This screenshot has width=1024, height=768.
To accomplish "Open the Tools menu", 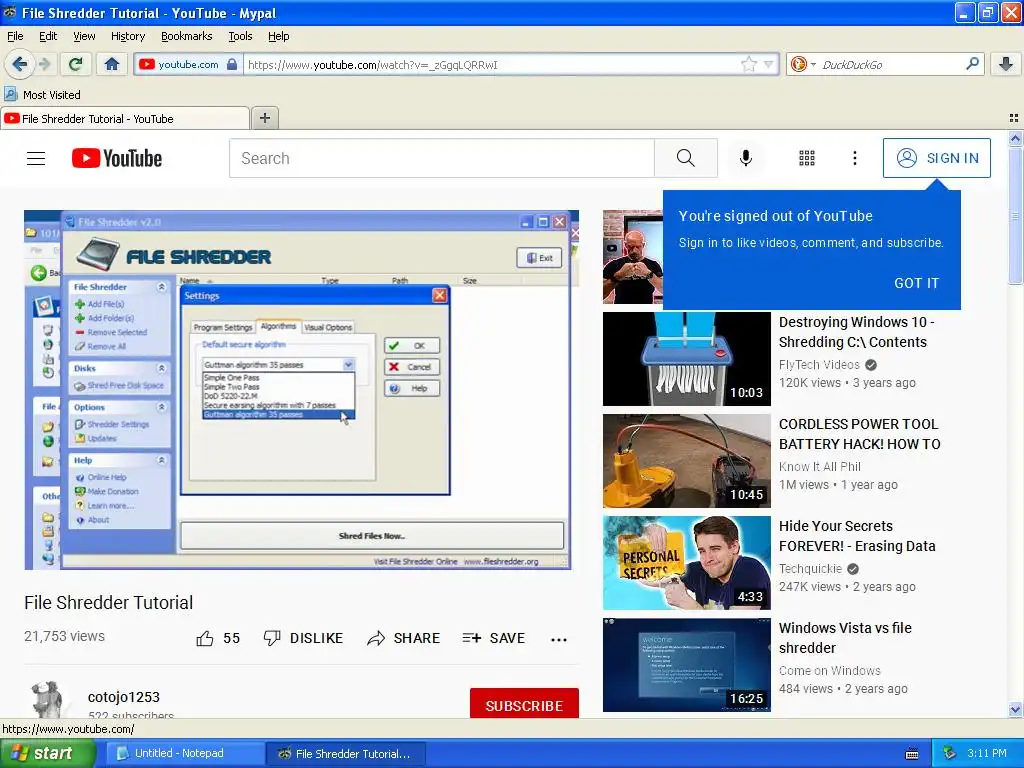I will [240, 36].
